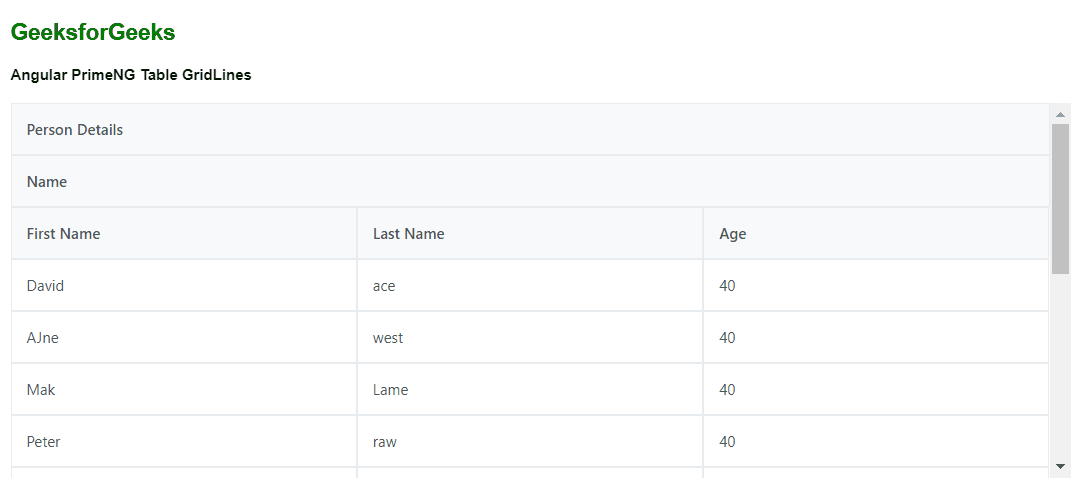1078x502 pixels.
Task: Select the Age column header
Action: 733,234
